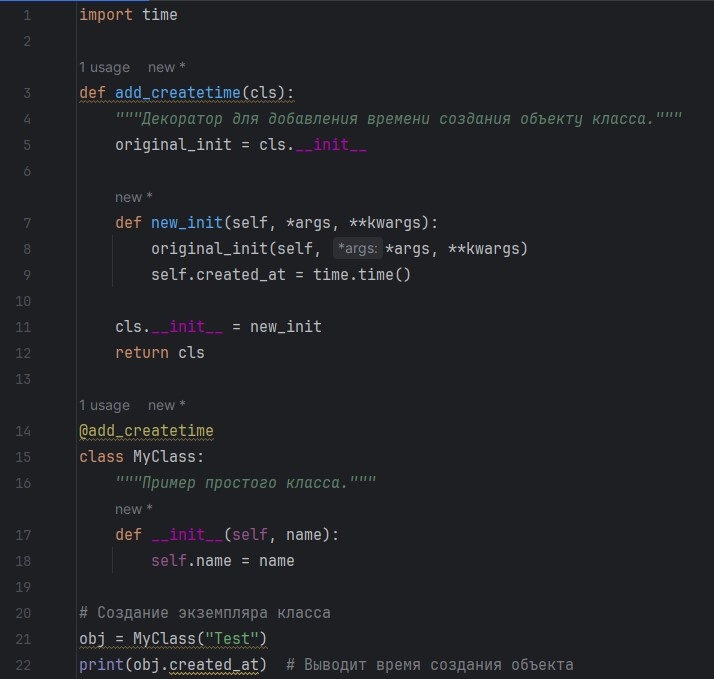Click the Пример простого класса docstring
The height and width of the screenshot is (679, 714).
[245, 483]
